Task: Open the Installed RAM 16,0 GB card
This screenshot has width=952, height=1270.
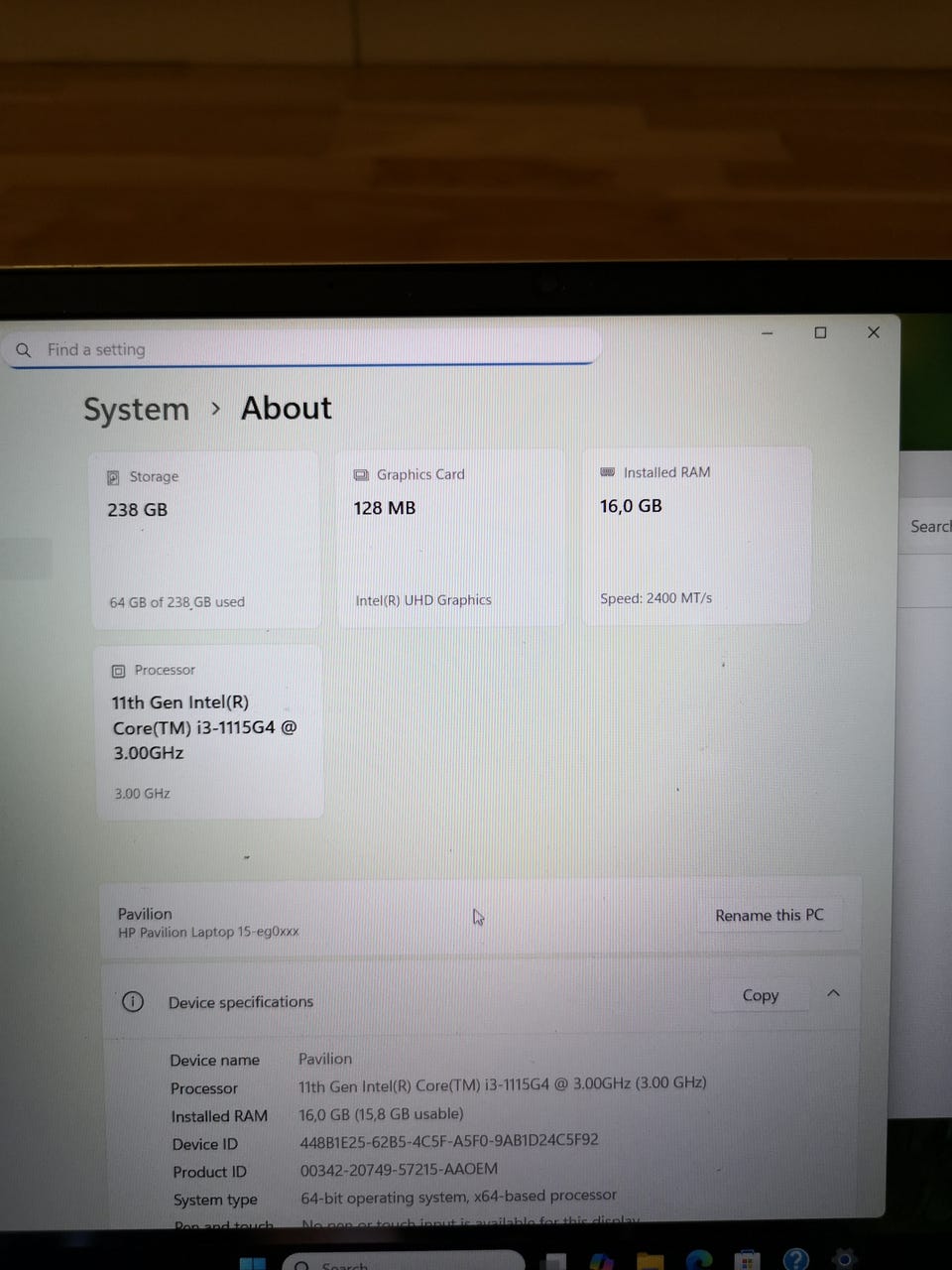Action: (x=696, y=535)
